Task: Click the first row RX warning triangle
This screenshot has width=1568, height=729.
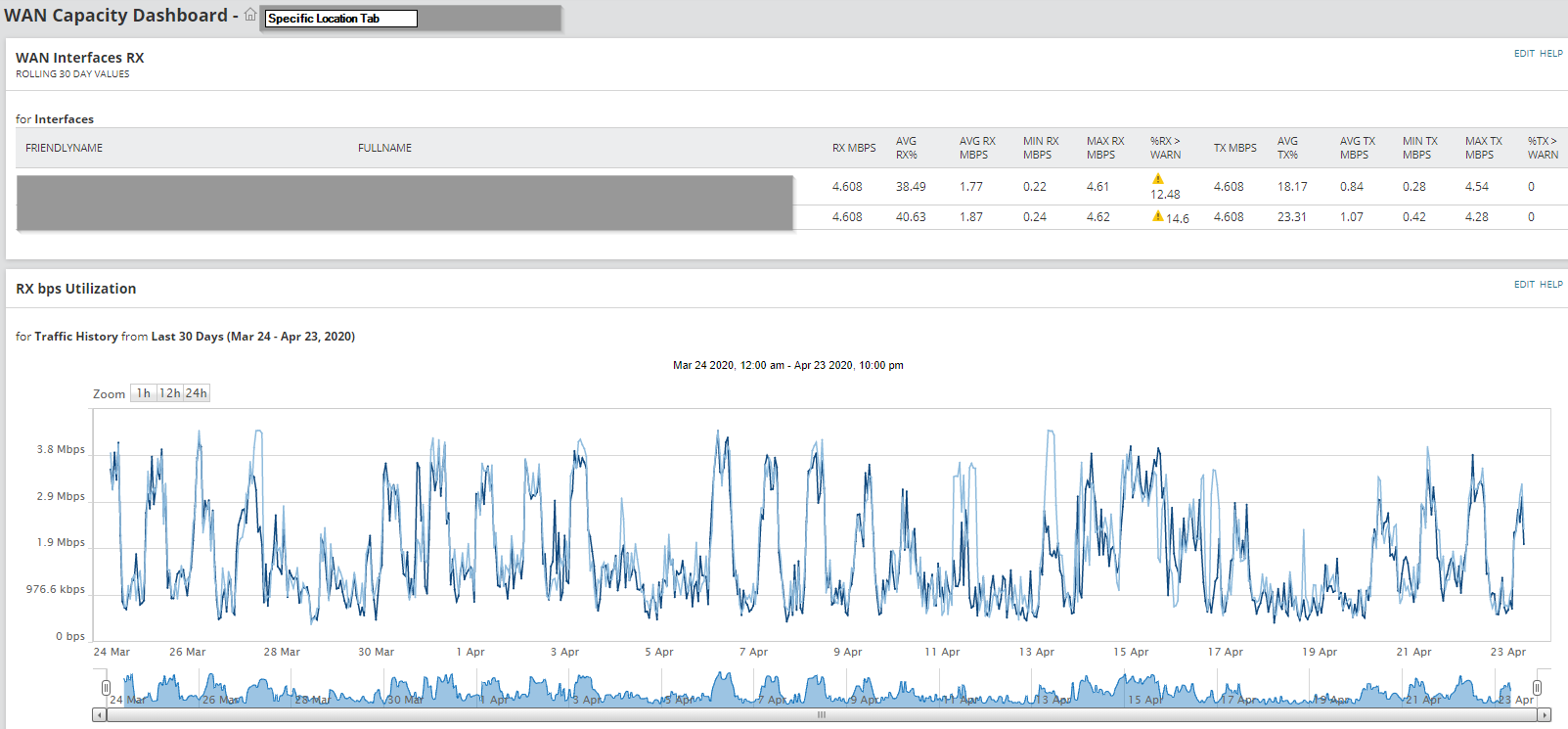Action: pos(1158,179)
